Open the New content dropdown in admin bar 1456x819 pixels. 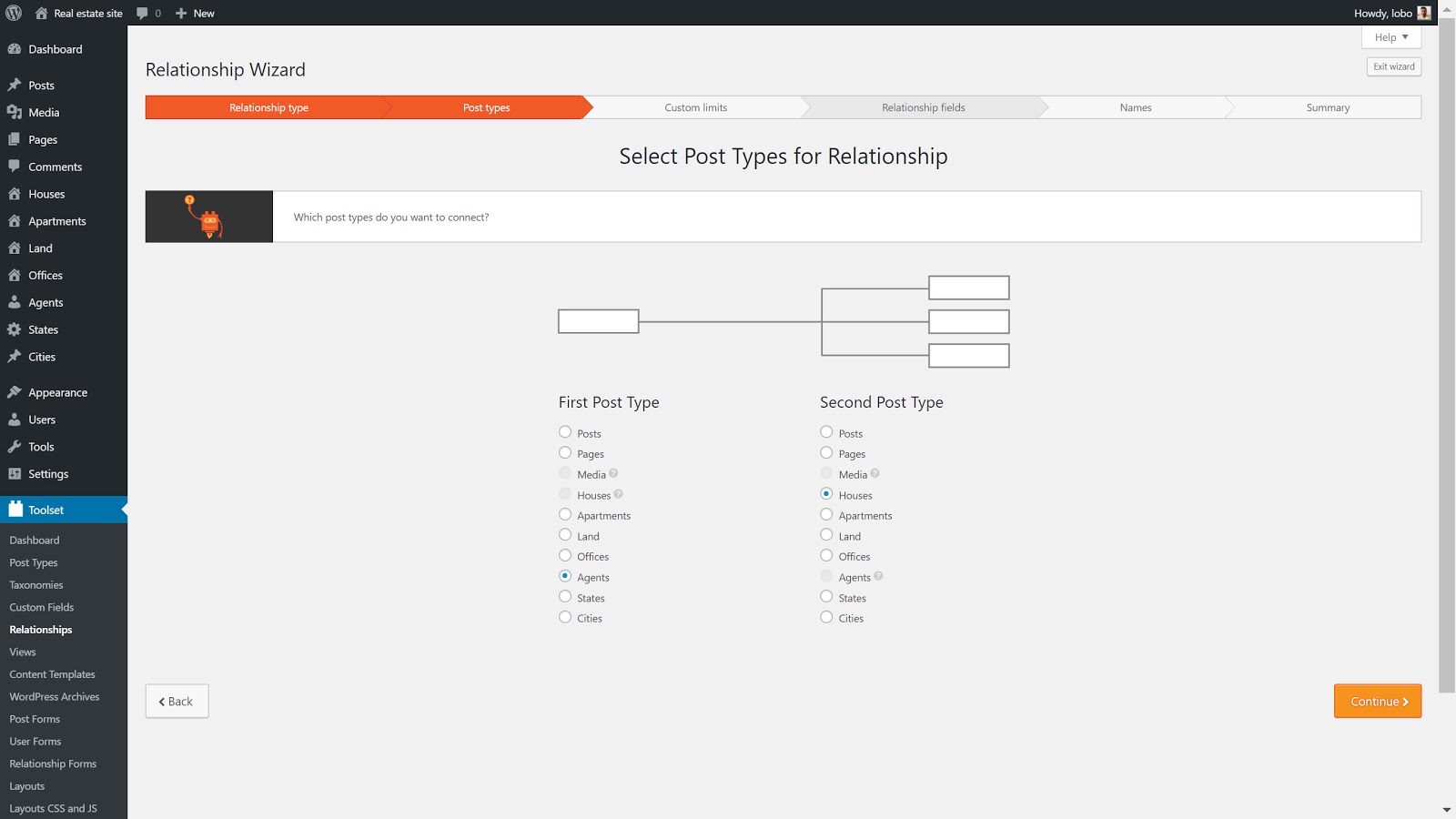click(195, 13)
